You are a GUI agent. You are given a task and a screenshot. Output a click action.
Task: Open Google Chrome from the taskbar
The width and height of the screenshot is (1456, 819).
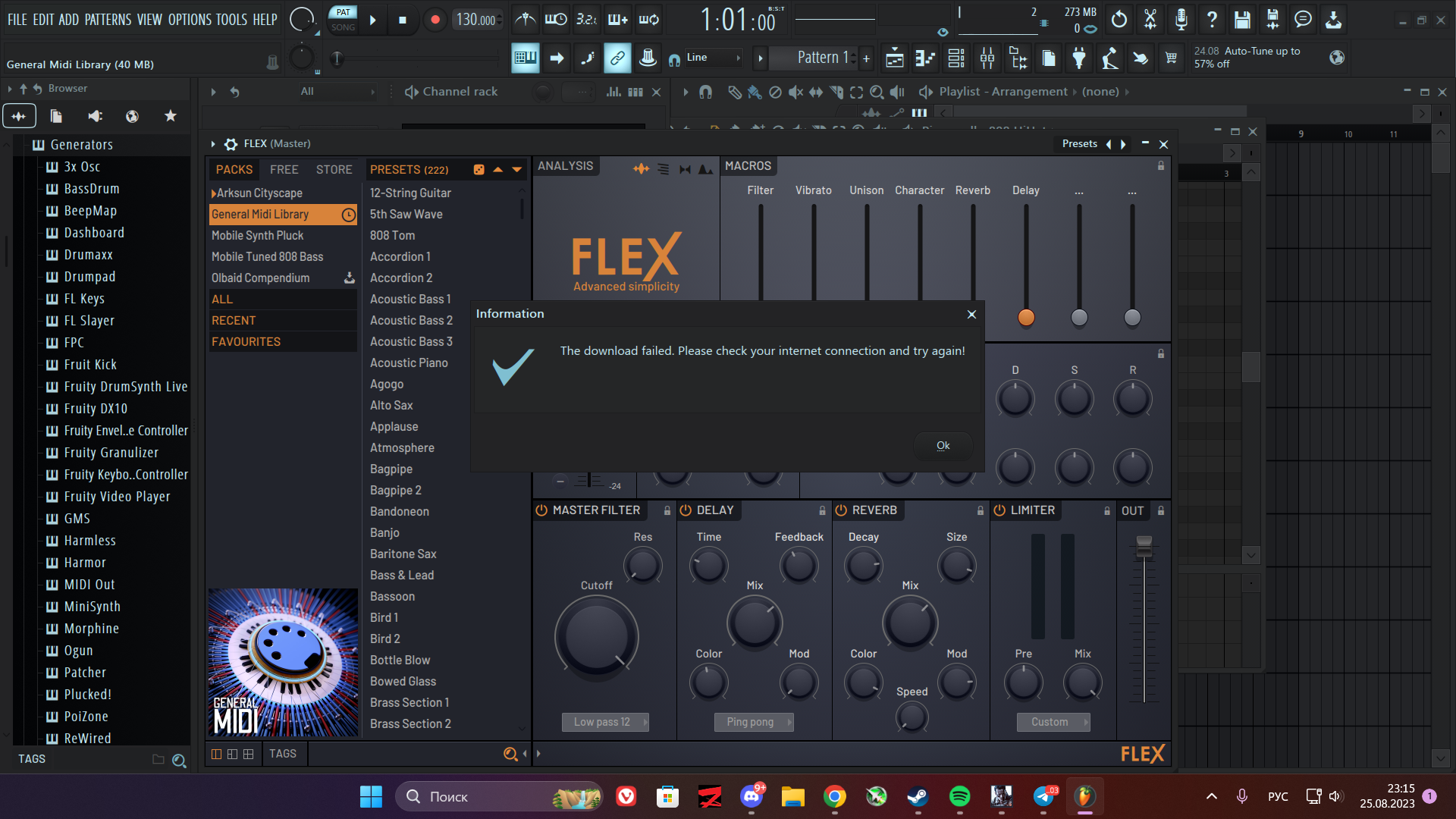835,796
